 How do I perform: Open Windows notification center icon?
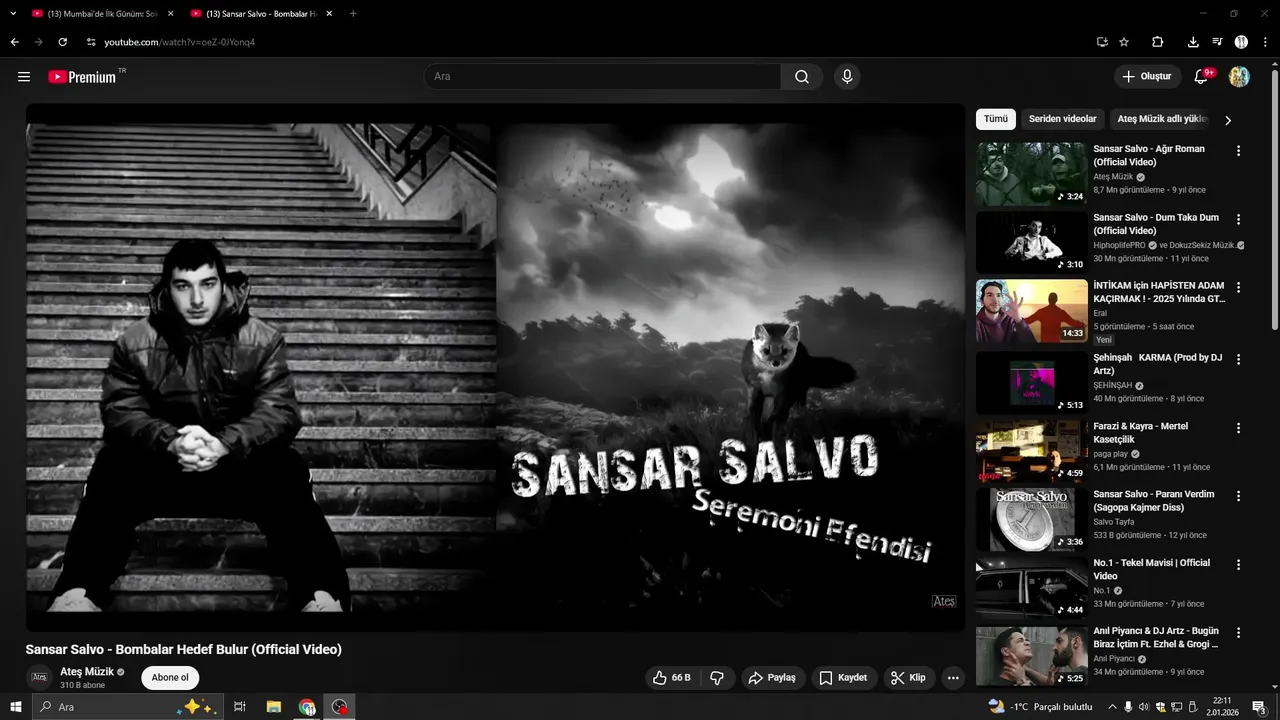pos(1259,707)
